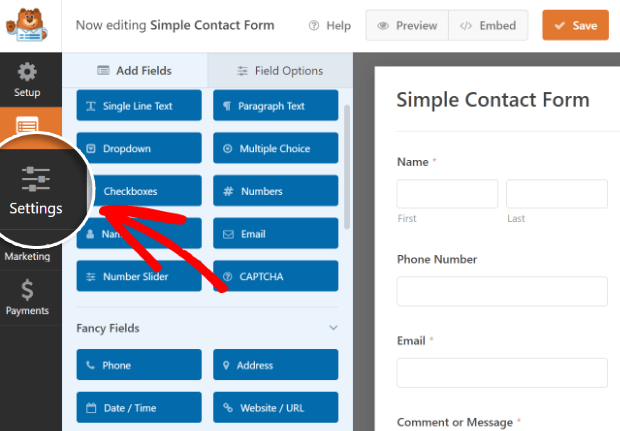Save the form with Save button
620x431 pixels.
(x=575, y=25)
